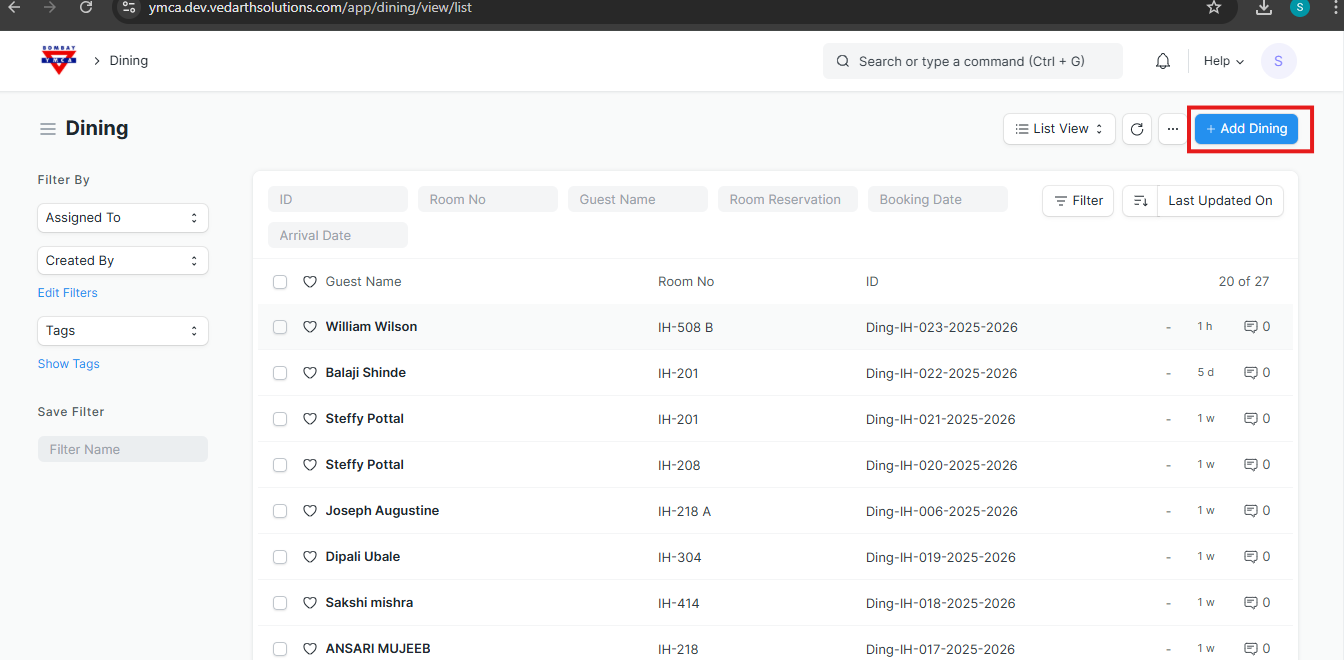Open the three-dot more options menu
This screenshot has height=660, width=1344.
point(1173,129)
